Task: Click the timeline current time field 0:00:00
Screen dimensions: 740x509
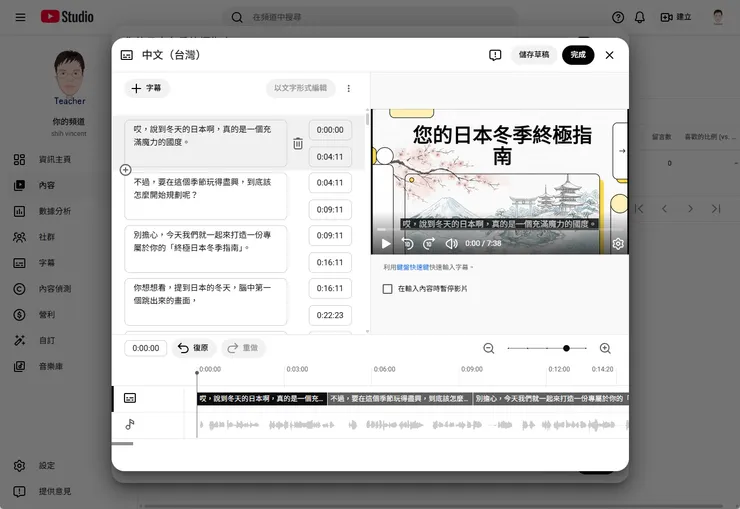Action: click(145, 348)
